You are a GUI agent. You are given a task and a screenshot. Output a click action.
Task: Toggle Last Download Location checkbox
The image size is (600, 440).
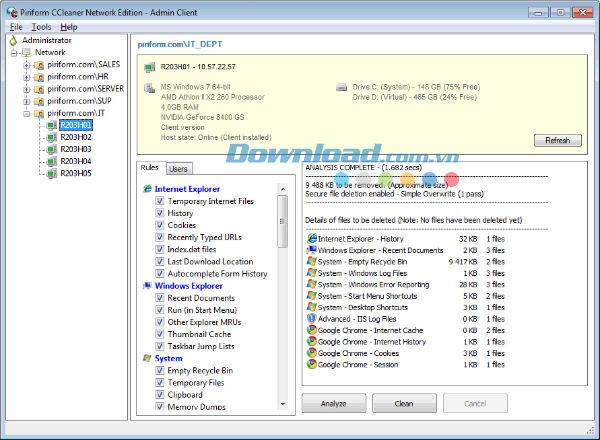[x=160, y=261]
